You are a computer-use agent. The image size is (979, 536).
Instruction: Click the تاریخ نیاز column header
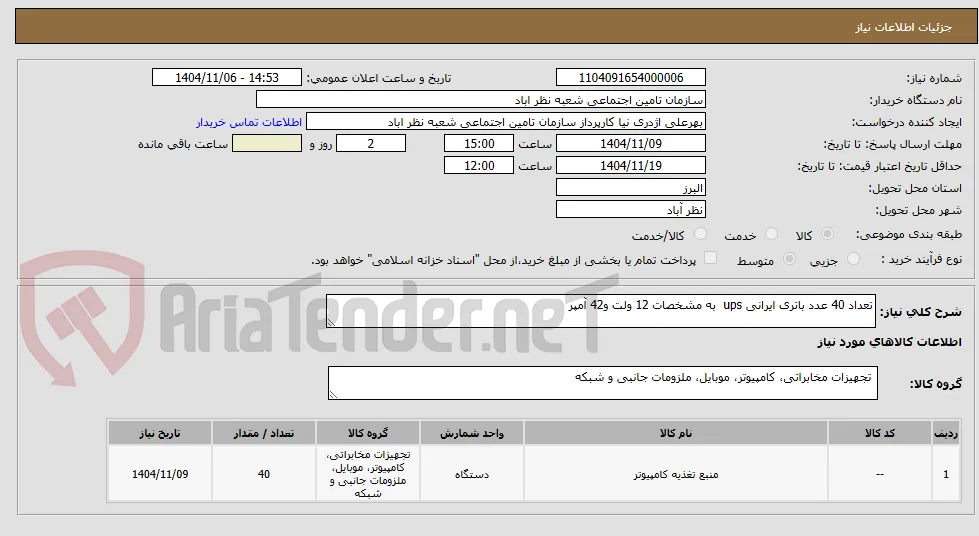click(x=160, y=433)
